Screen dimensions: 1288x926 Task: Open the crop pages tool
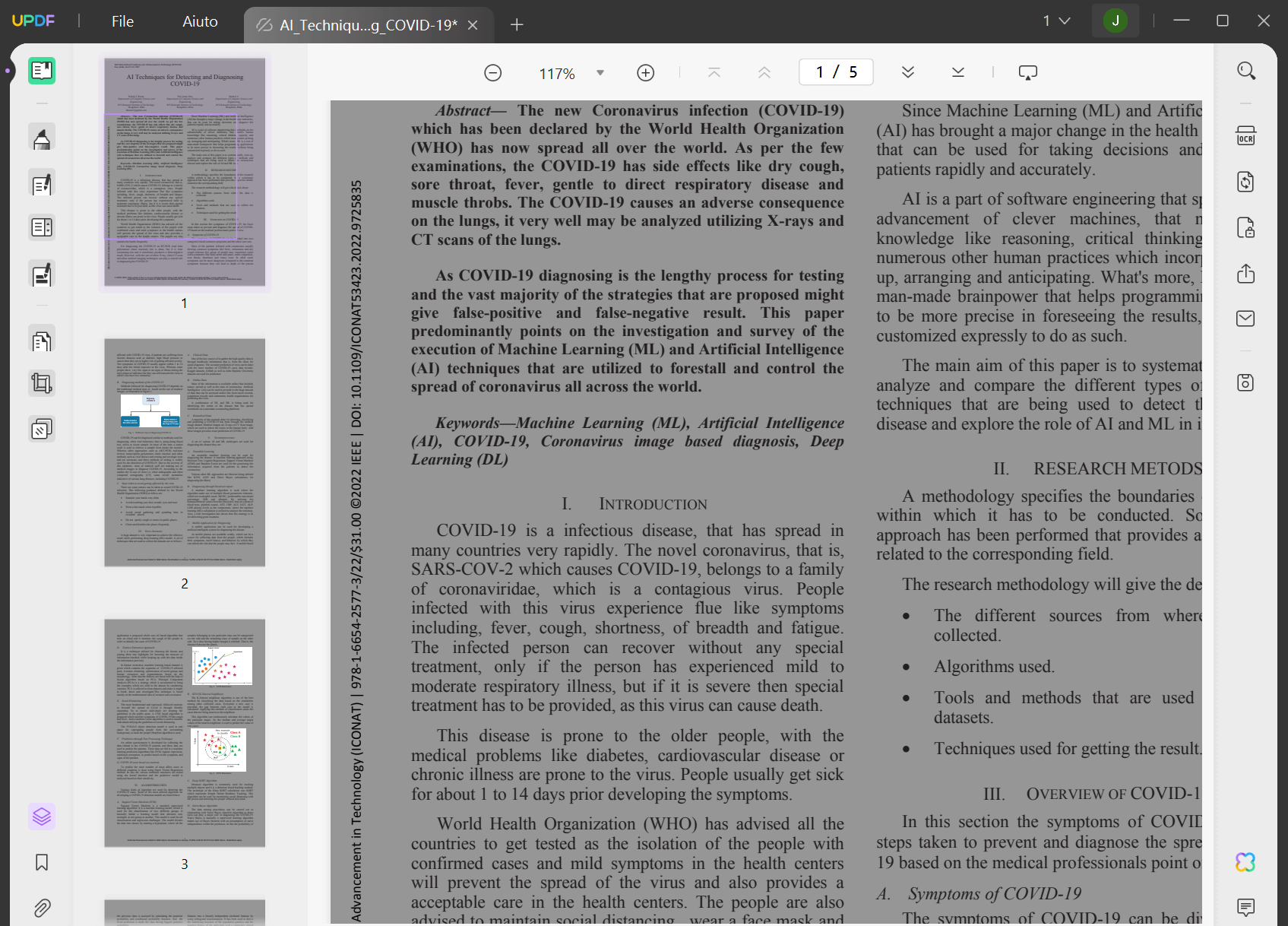(x=42, y=382)
